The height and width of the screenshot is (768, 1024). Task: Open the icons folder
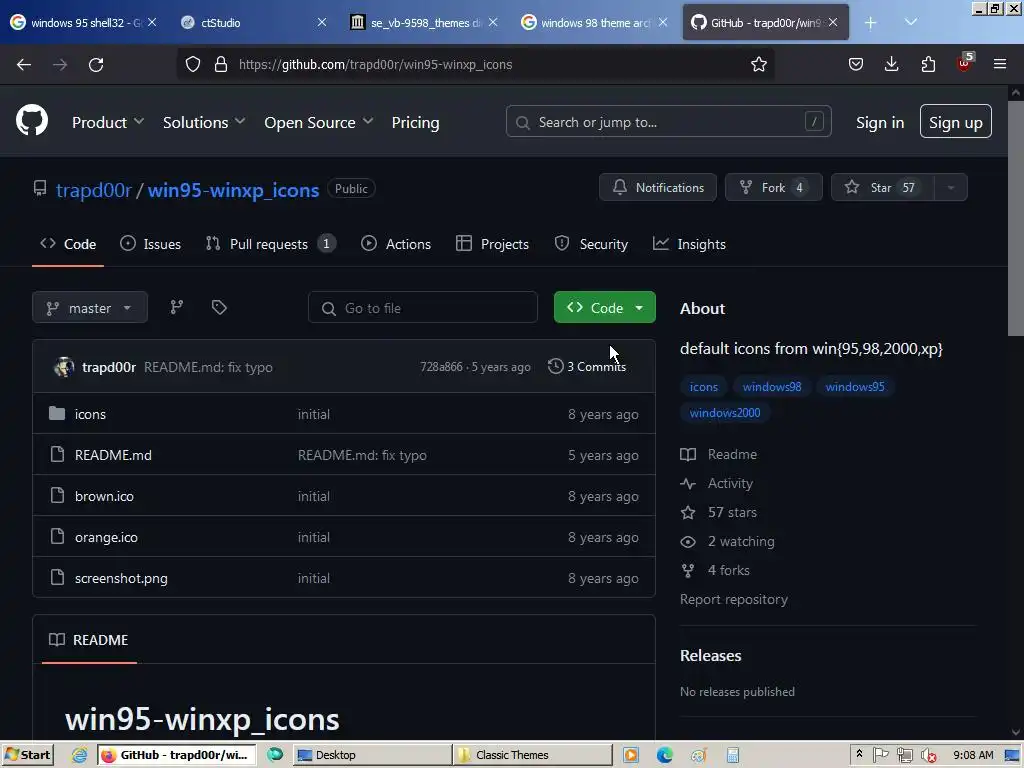[90, 414]
